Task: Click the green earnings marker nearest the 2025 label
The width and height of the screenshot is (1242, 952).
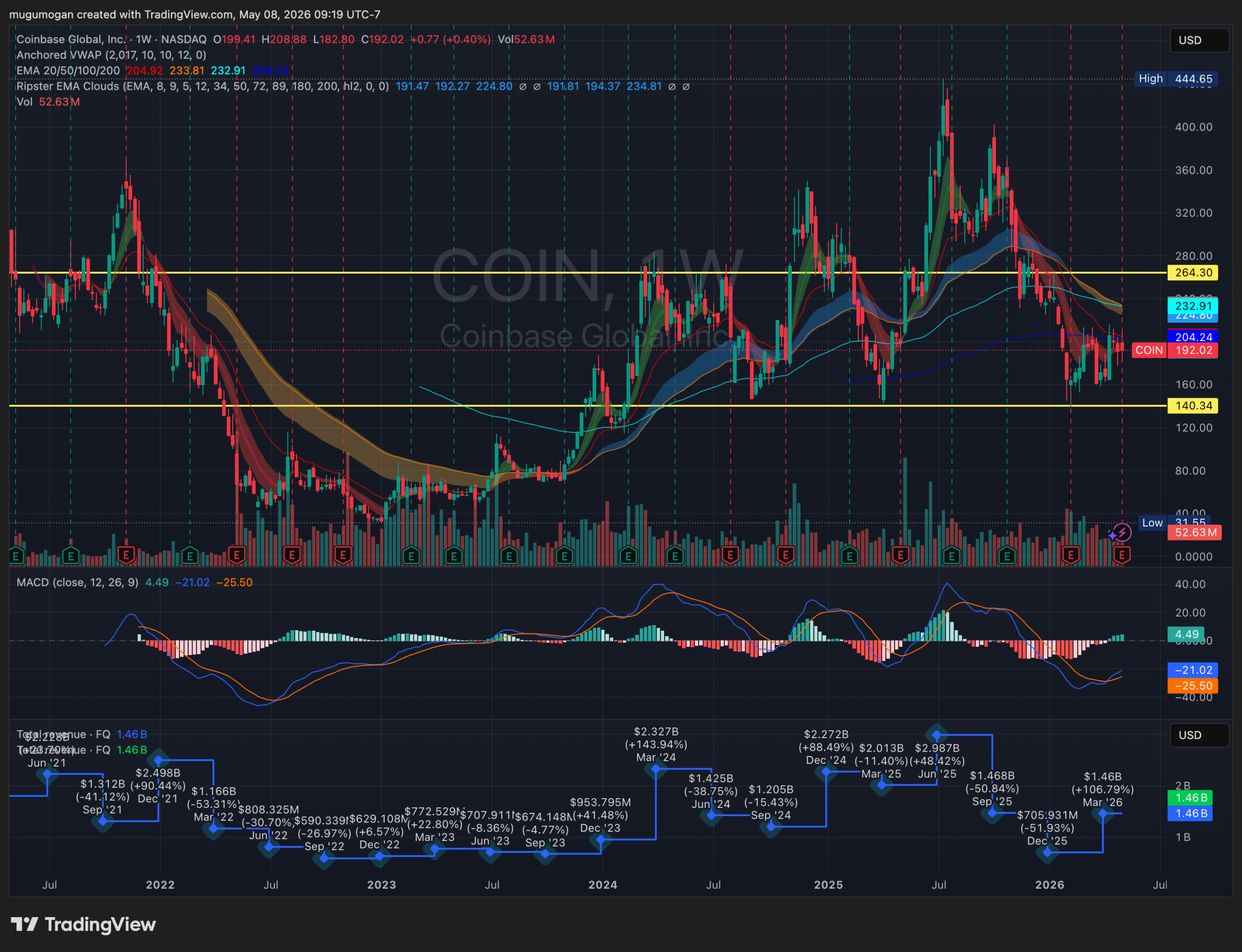Action: (849, 555)
